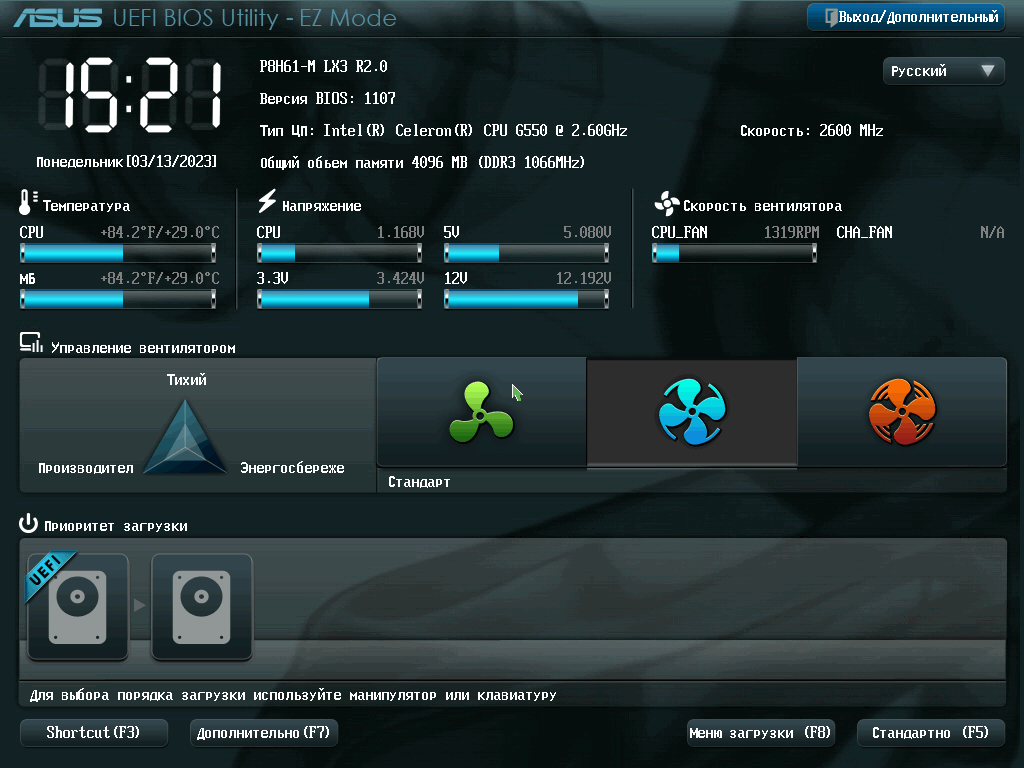The image size is (1024, 768).
Task: Open the Русский language dropdown
Action: 944,71
